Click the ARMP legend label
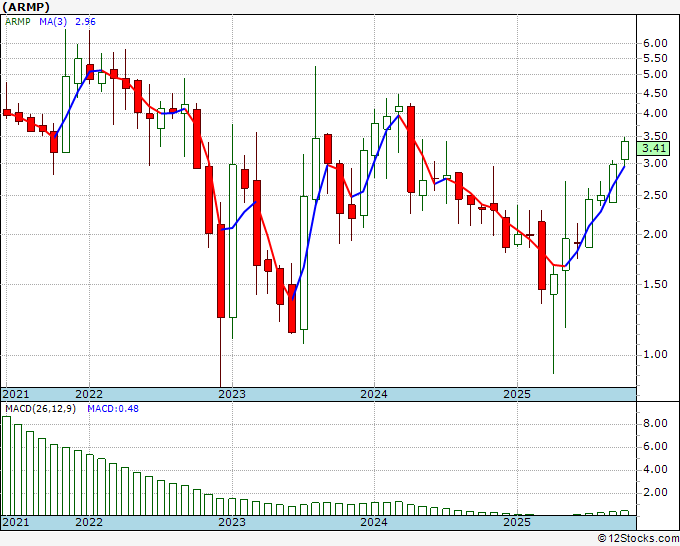 coord(17,22)
